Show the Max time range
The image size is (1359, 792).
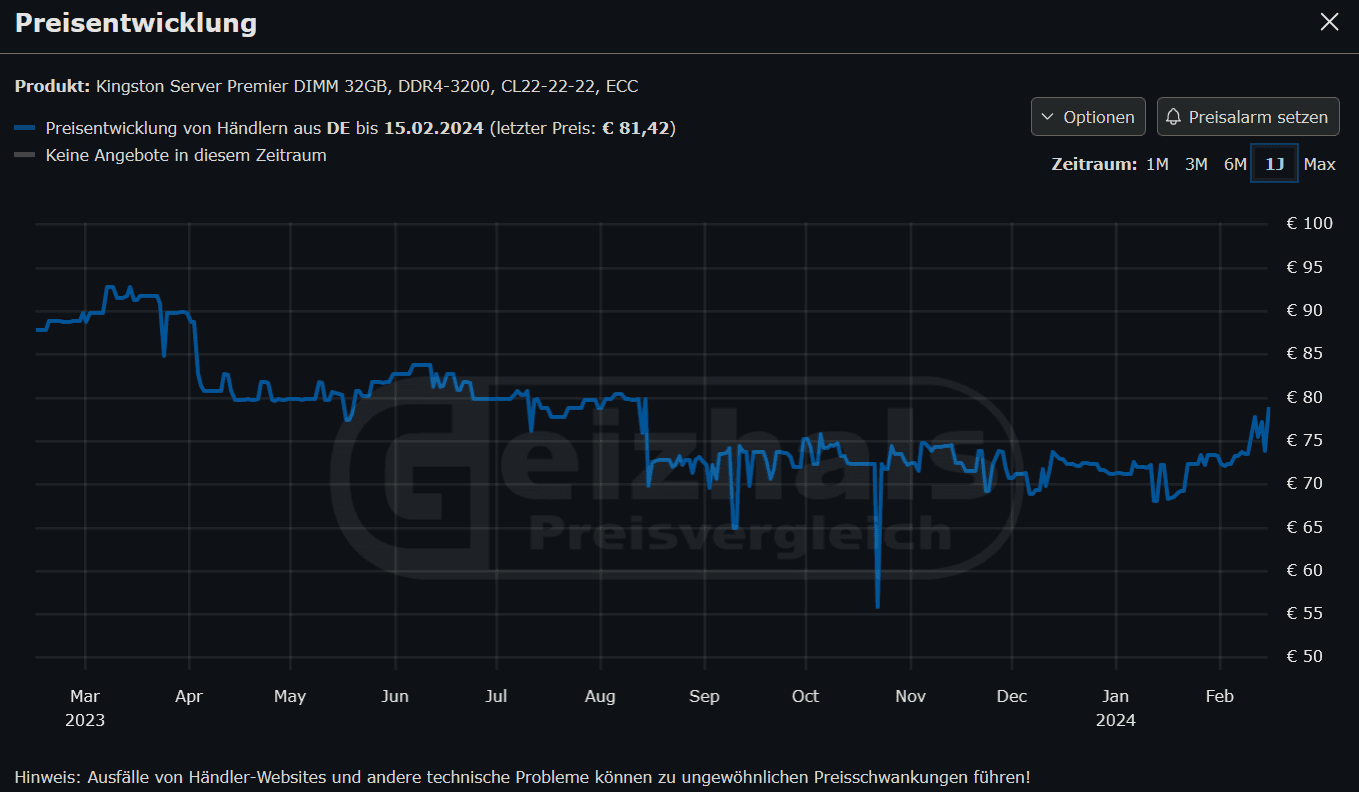pyautogui.click(x=1320, y=164)
